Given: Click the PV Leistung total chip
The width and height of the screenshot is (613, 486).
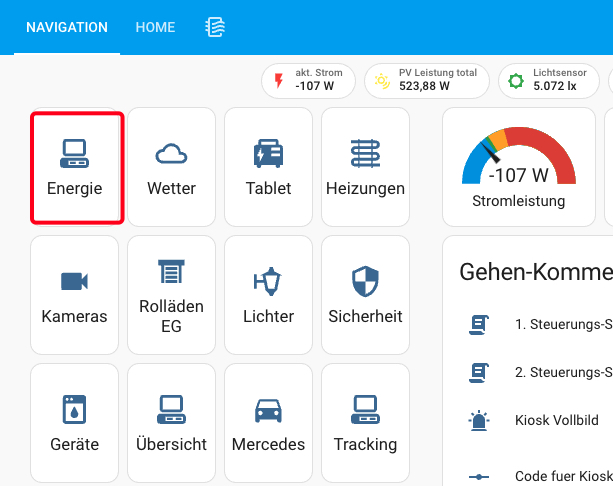Looking at the screenshot, I should click(427, 80).
